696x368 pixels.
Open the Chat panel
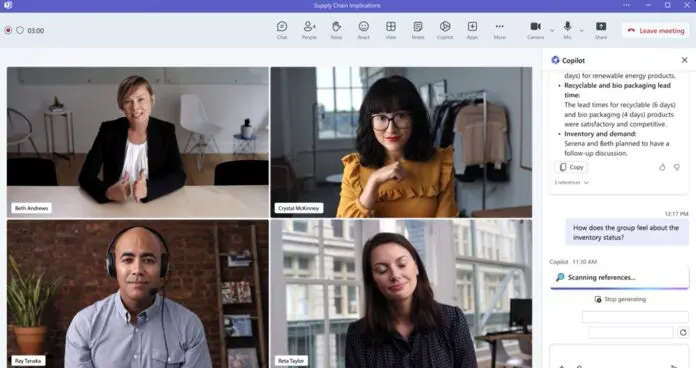pyautogui.click(x=282, y=30)
